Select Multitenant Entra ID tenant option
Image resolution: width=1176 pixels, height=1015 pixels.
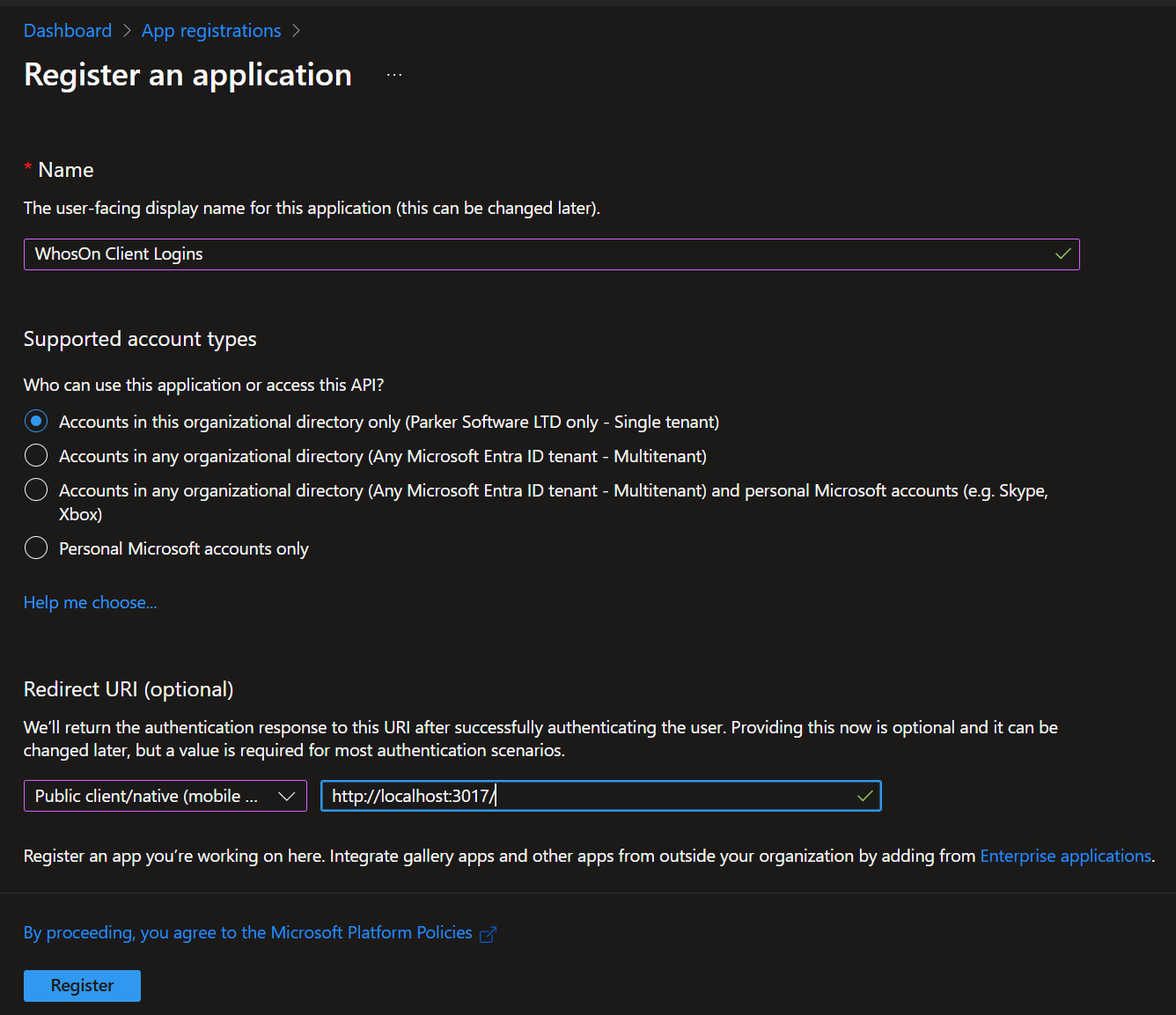click(x=36, y=456)
